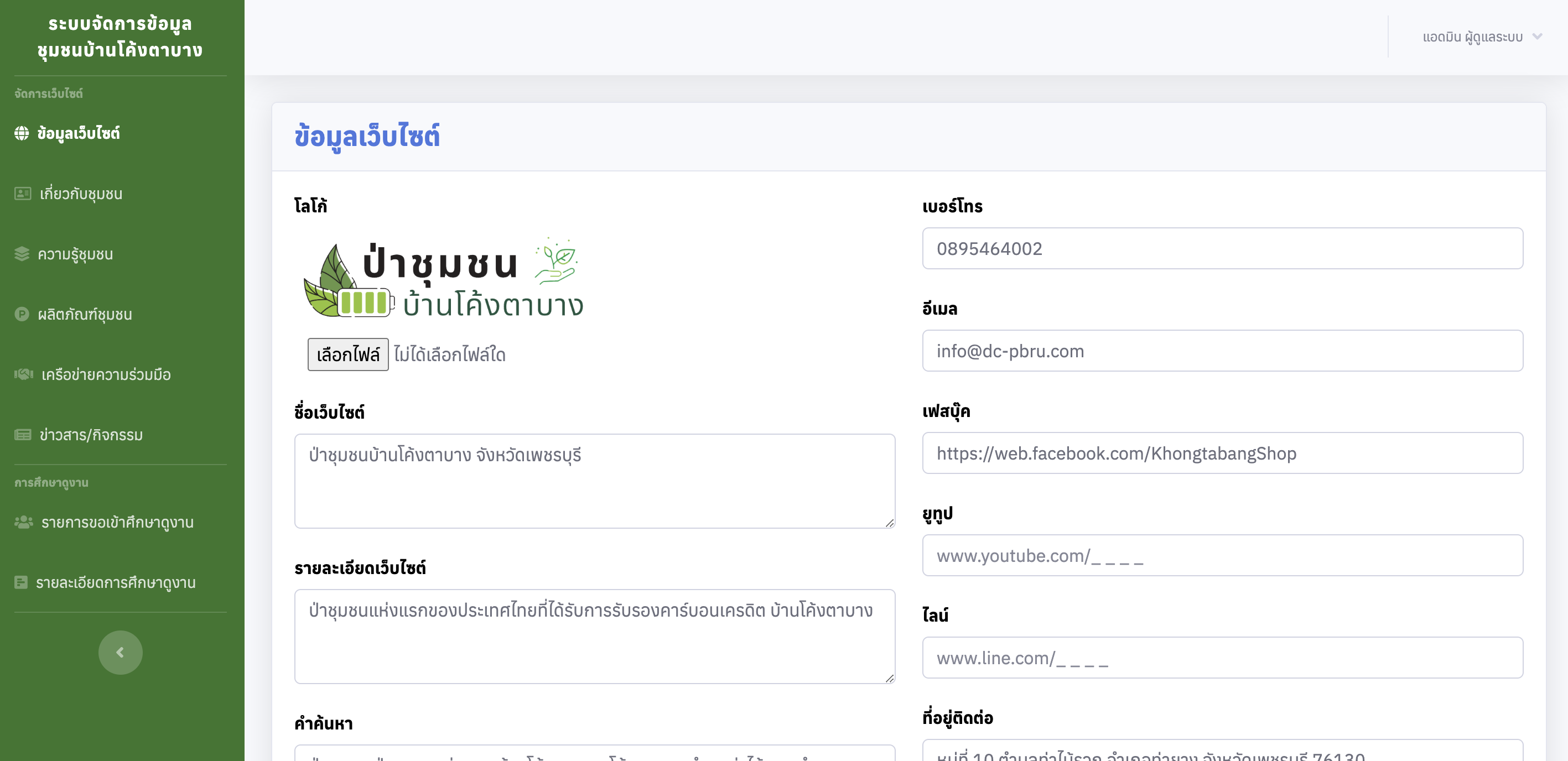Open the รายการขอเข้าศึกษาดูงาน sidebar link

[117, 522]
